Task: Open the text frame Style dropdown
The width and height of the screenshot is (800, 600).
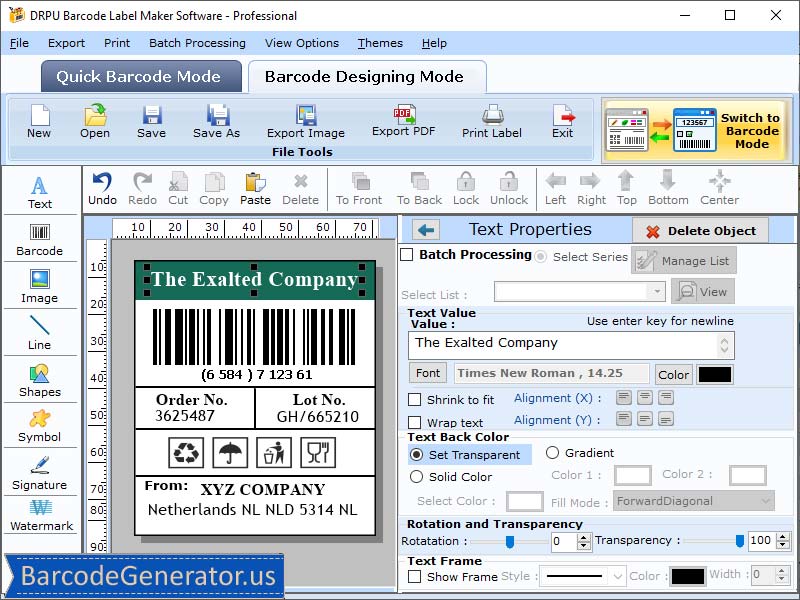Action: [x=582, y=576]
